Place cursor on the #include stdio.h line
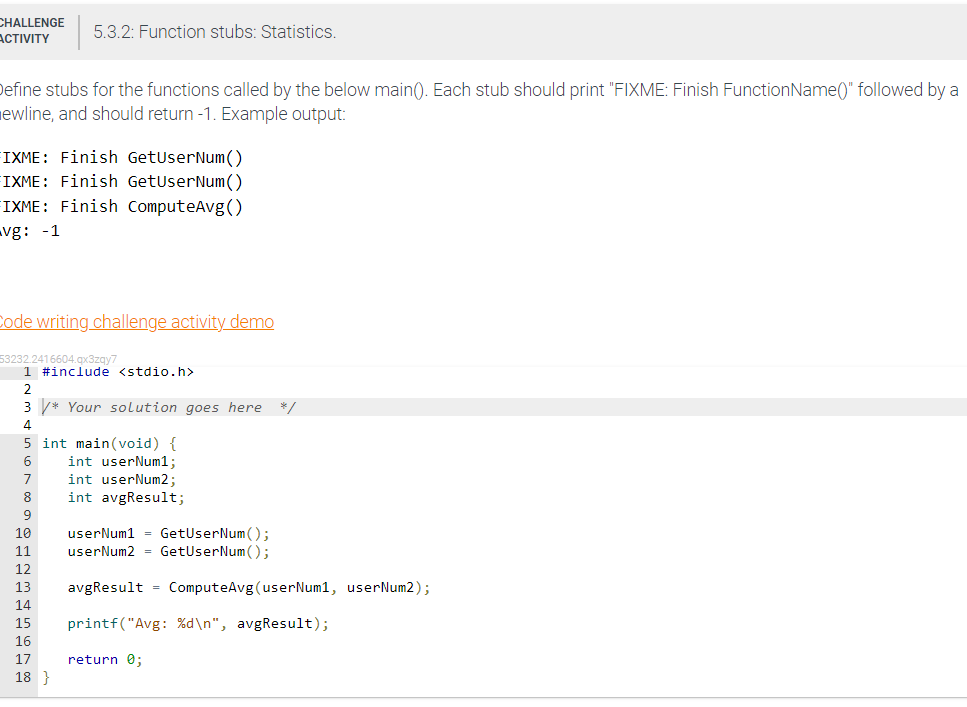Viewport: 967px width, 707px height. [x=118, y=371]
